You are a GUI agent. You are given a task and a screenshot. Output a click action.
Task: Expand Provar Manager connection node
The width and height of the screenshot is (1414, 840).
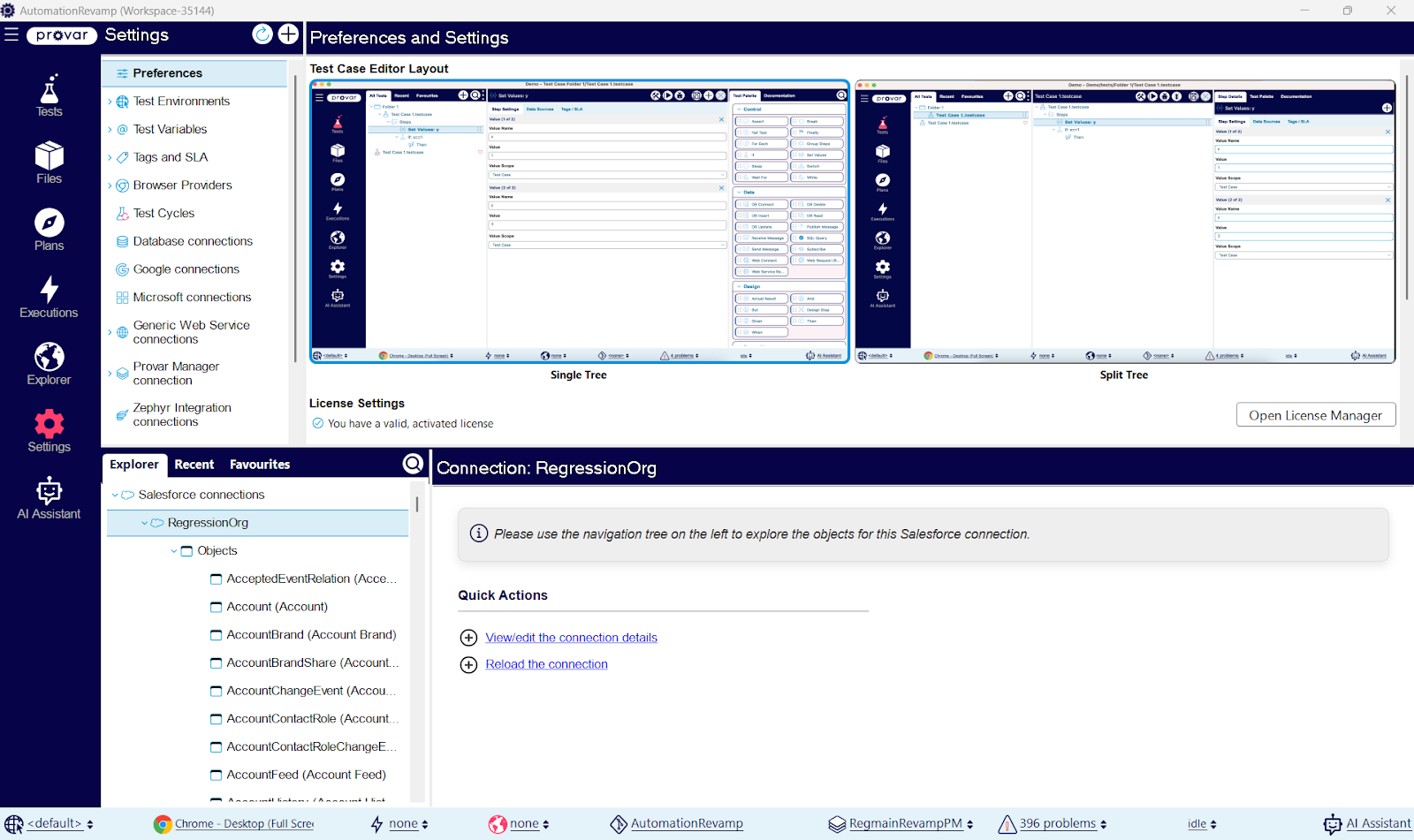pyautogui.click(x=110, y=374)
